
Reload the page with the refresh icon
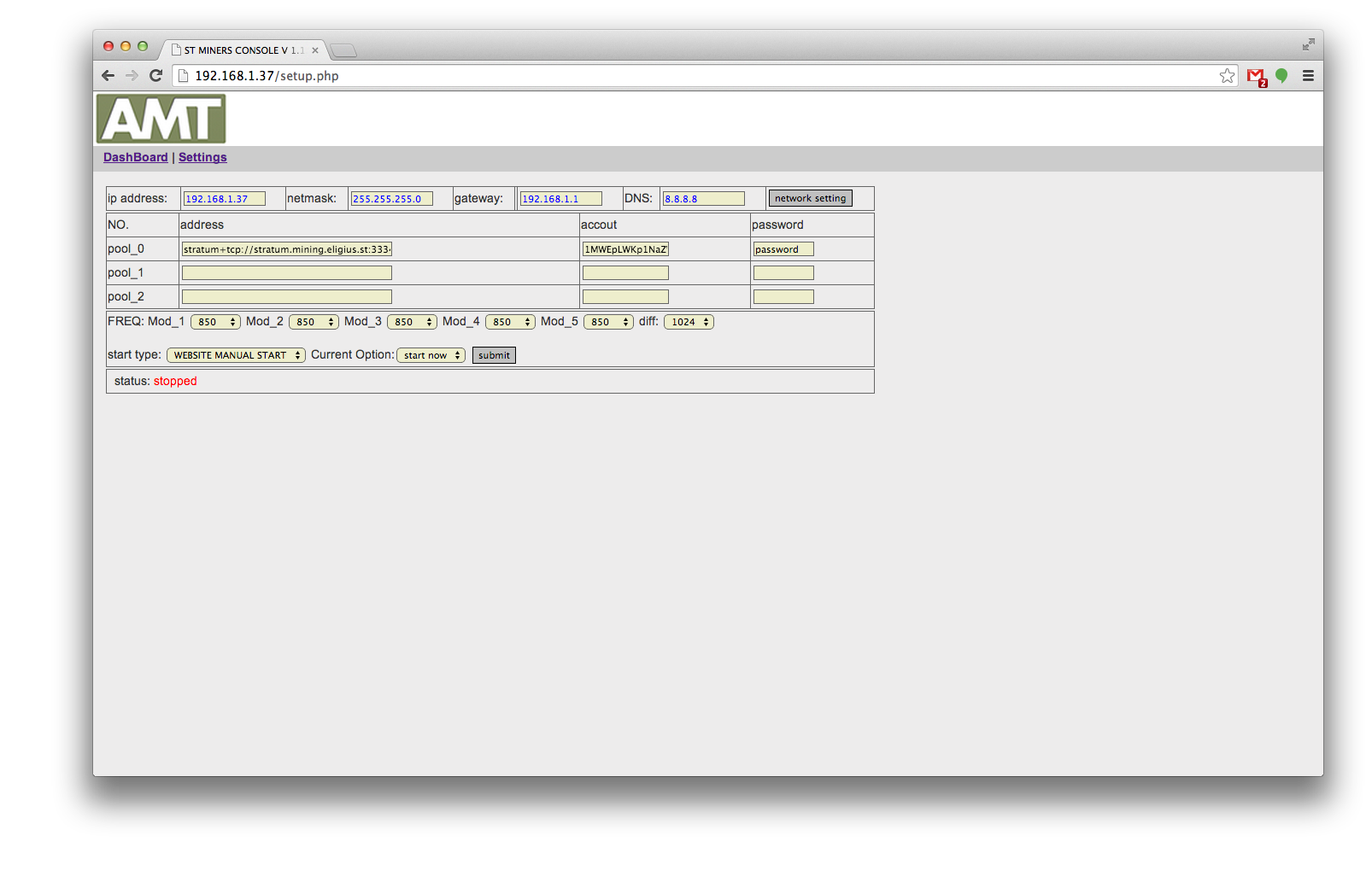pyautogui.click(x=155, y=76)
